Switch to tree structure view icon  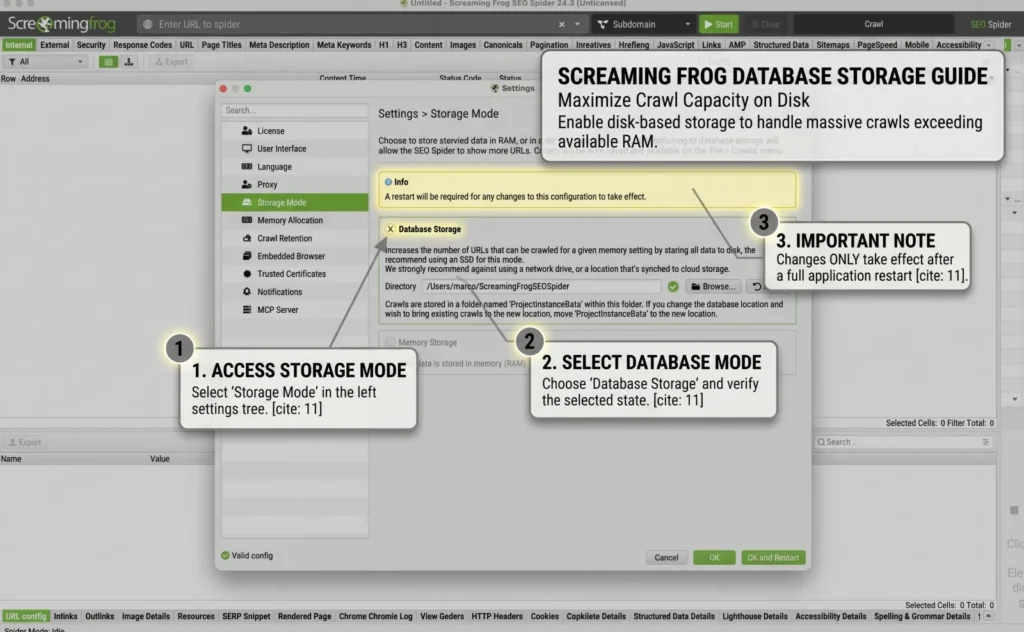[x=129, y=61]
